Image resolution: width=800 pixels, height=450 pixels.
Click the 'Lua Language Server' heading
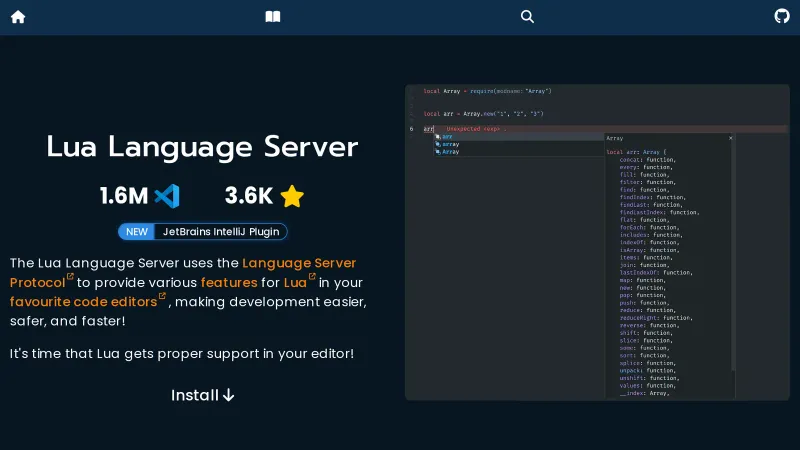tap(202, 147)
